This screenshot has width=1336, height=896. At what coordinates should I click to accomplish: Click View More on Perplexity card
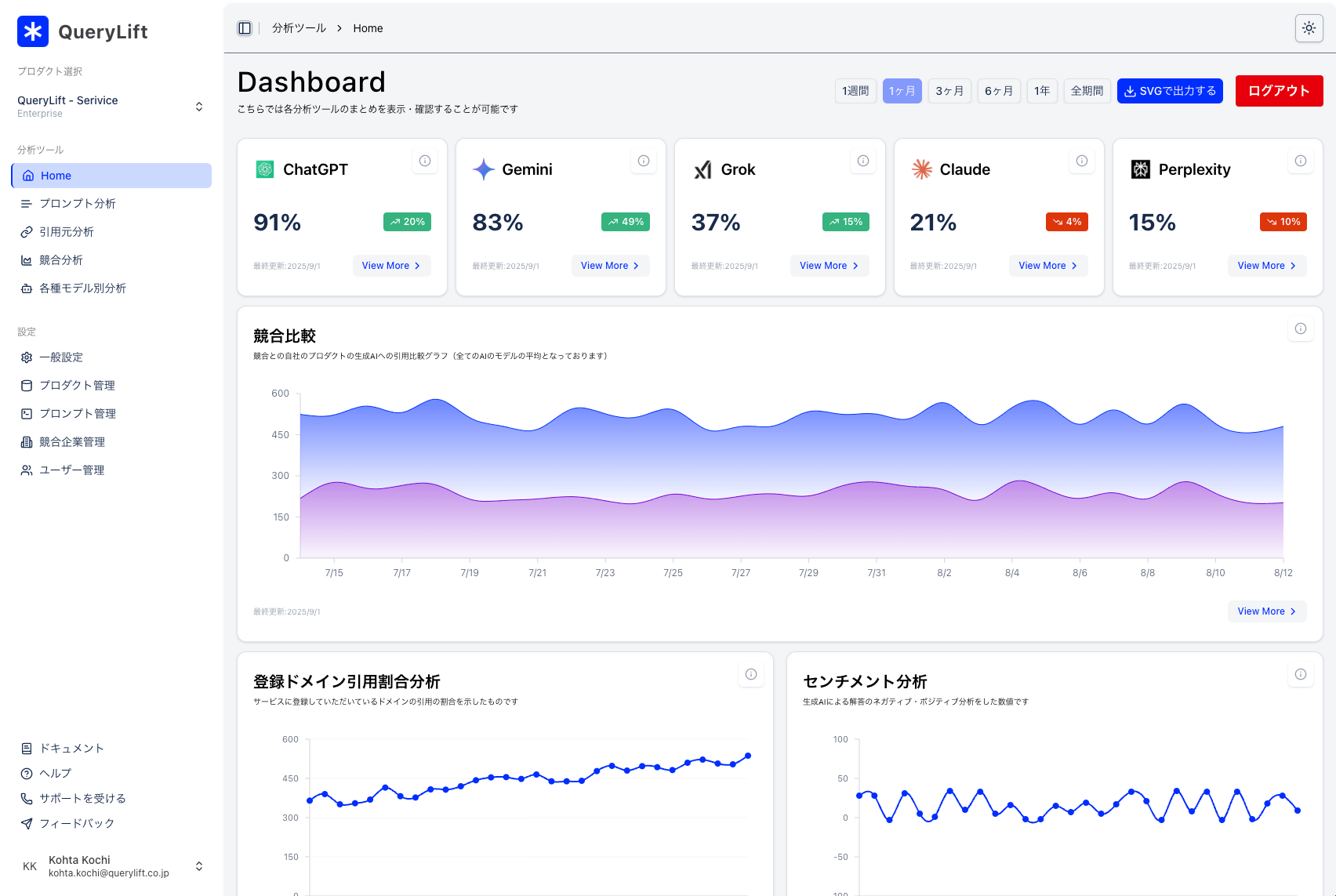1267,266
